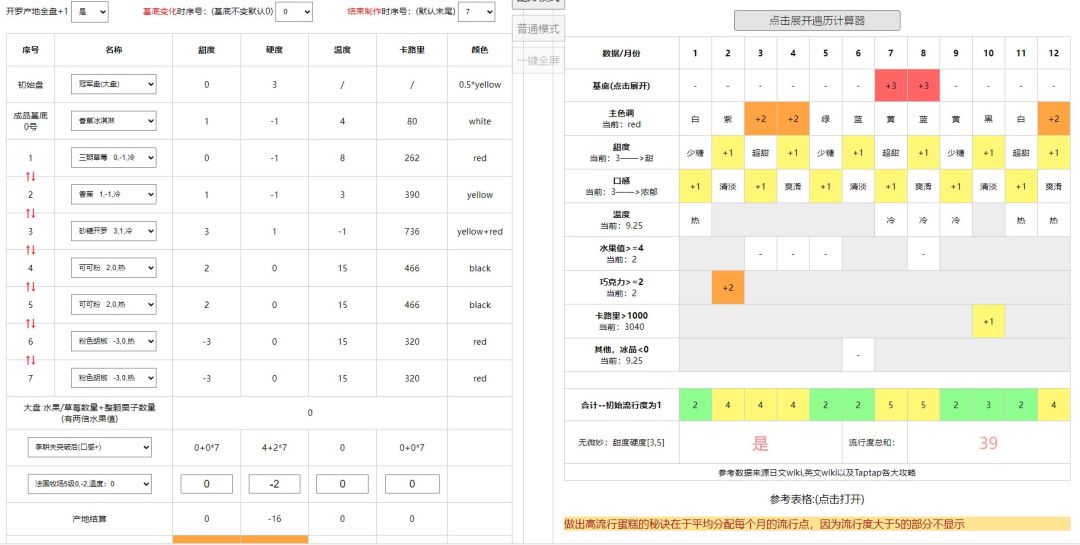The image size is (1080, 545).
Task: Click month 12 column header
Action: (x=1054, y=53)
